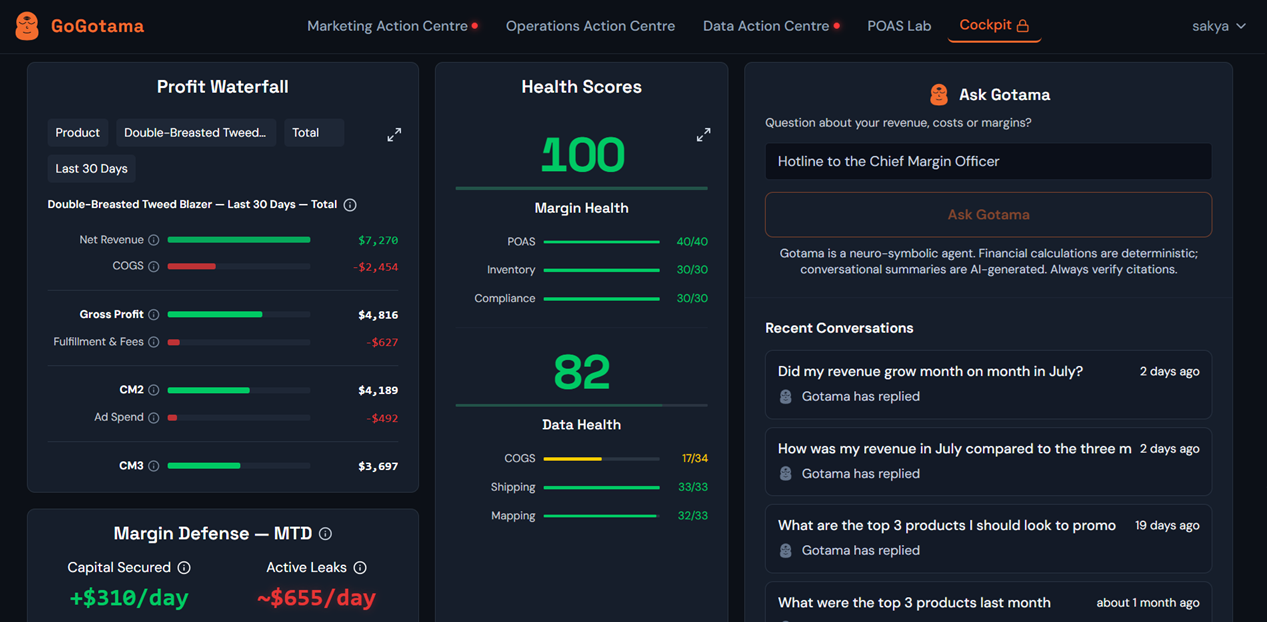Screen dimensions: 1267x622
Task: Click info icon next to Net Revenue
Action: point(154,240)
